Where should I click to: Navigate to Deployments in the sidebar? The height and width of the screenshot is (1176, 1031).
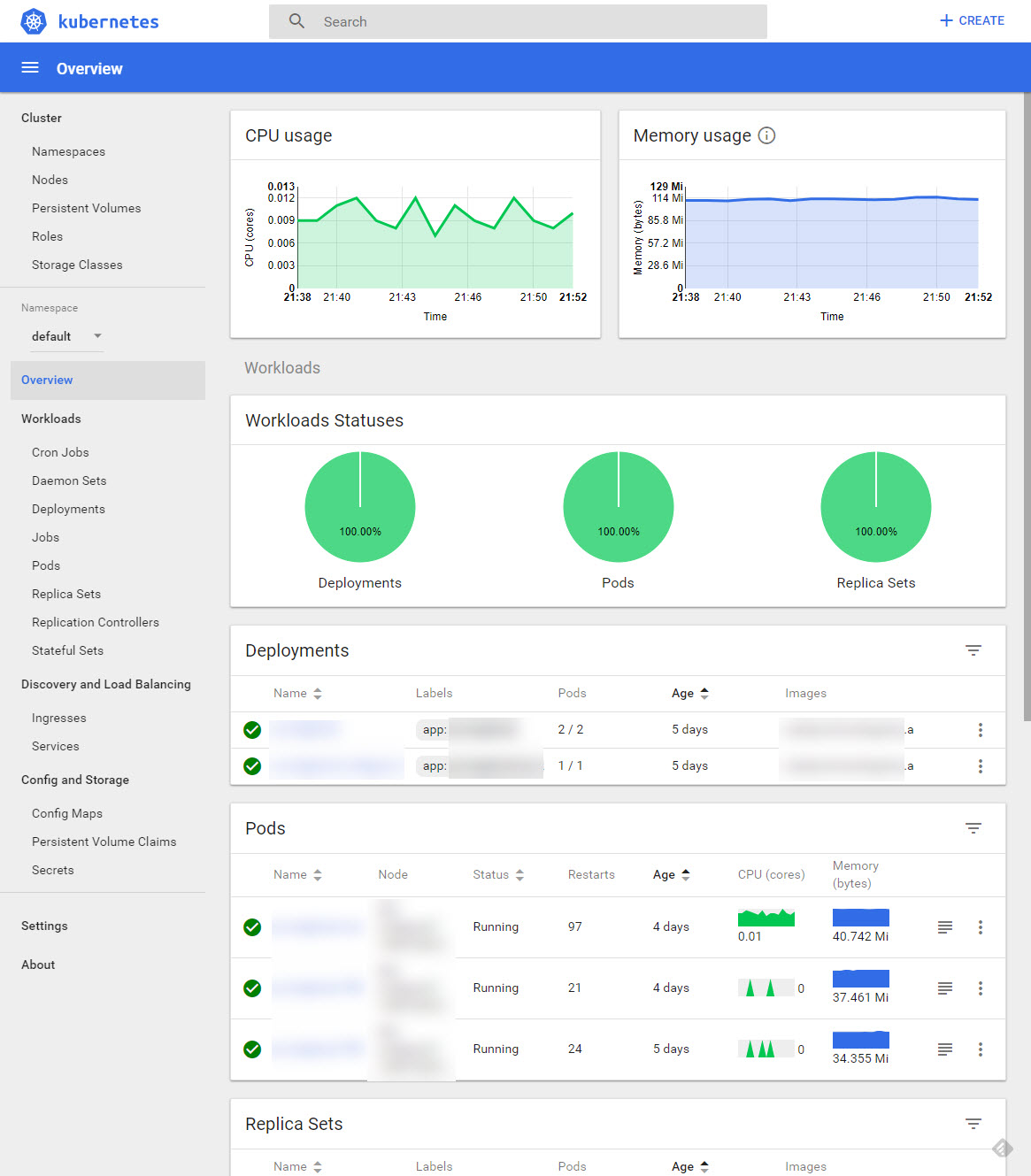point(68,509)
